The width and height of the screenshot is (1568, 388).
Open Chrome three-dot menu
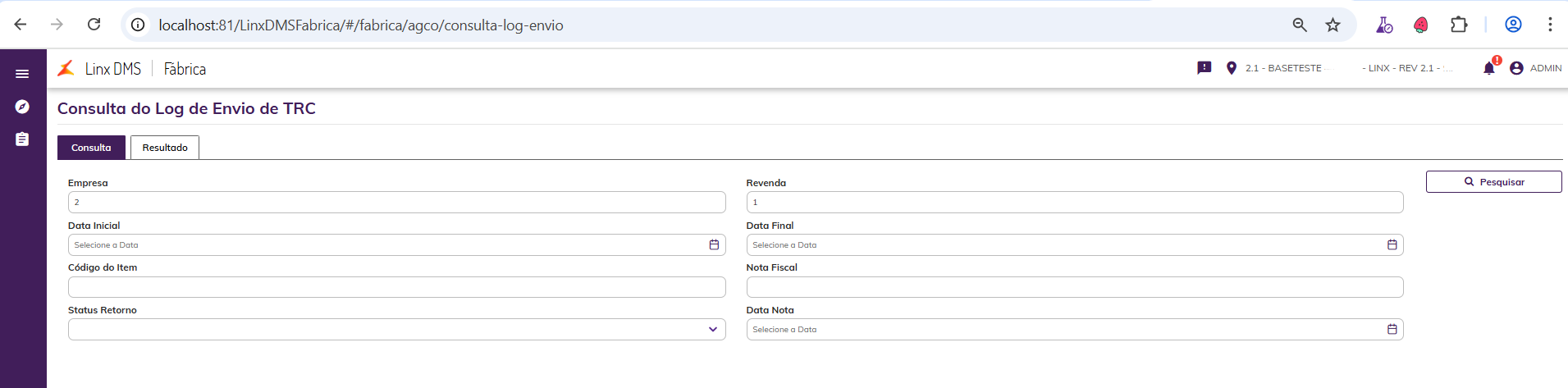(x=1550, y=25)
